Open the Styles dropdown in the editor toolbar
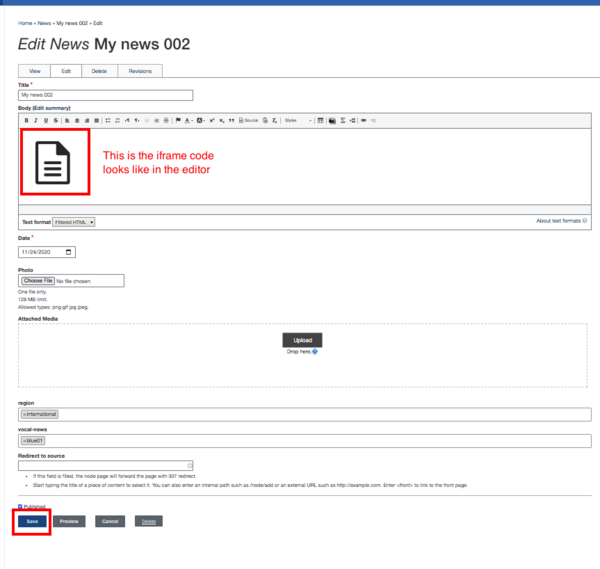The width and height of the screenshot is (600, 569). point(296,120)
